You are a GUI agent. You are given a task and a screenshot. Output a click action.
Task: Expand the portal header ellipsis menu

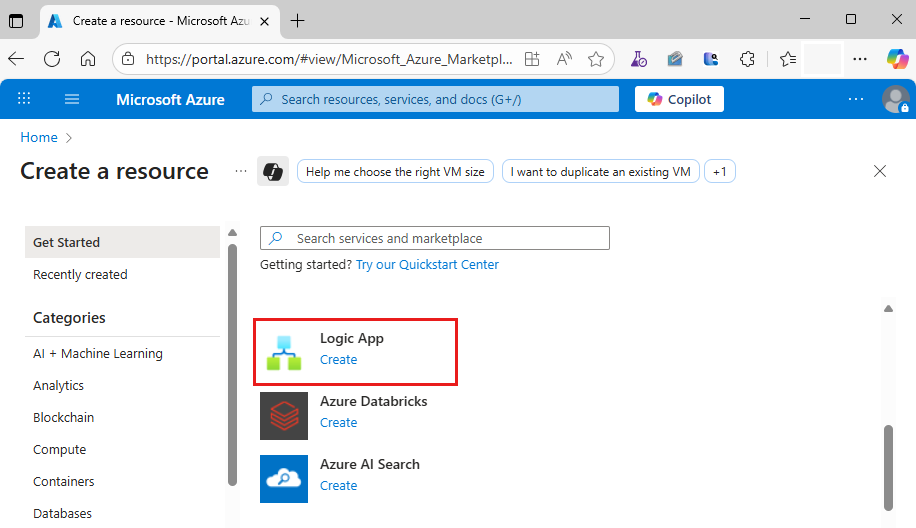click(856, 99)
